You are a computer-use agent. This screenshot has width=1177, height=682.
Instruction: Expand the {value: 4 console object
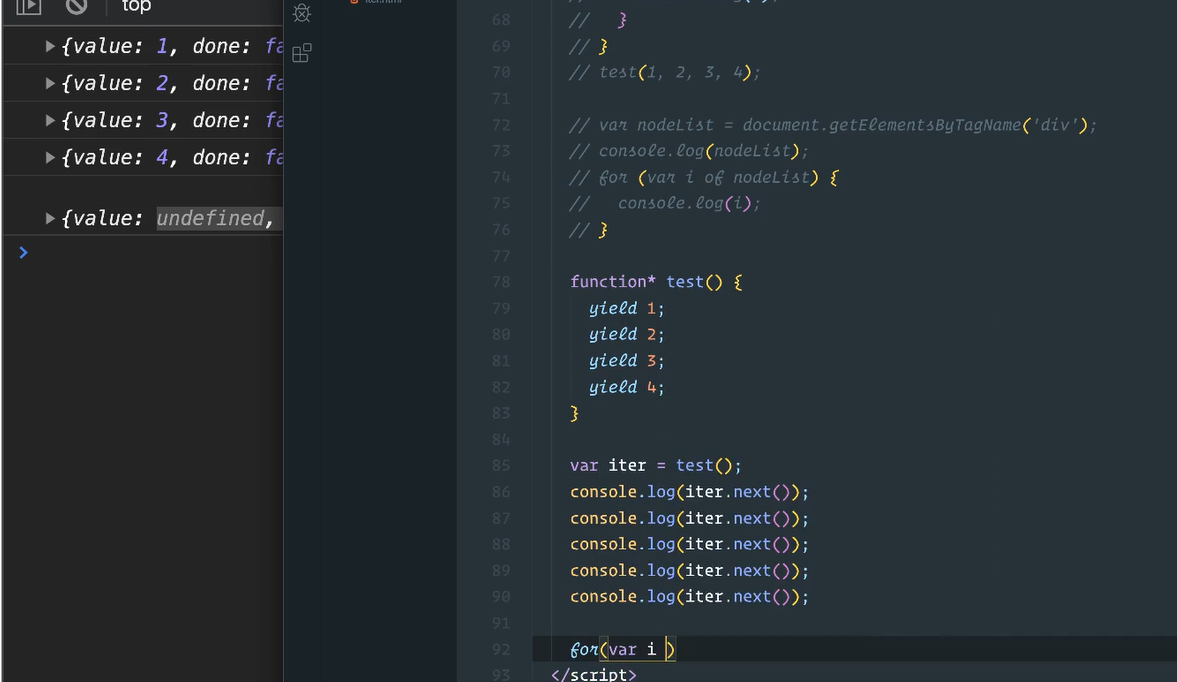[x=50, y=158]
